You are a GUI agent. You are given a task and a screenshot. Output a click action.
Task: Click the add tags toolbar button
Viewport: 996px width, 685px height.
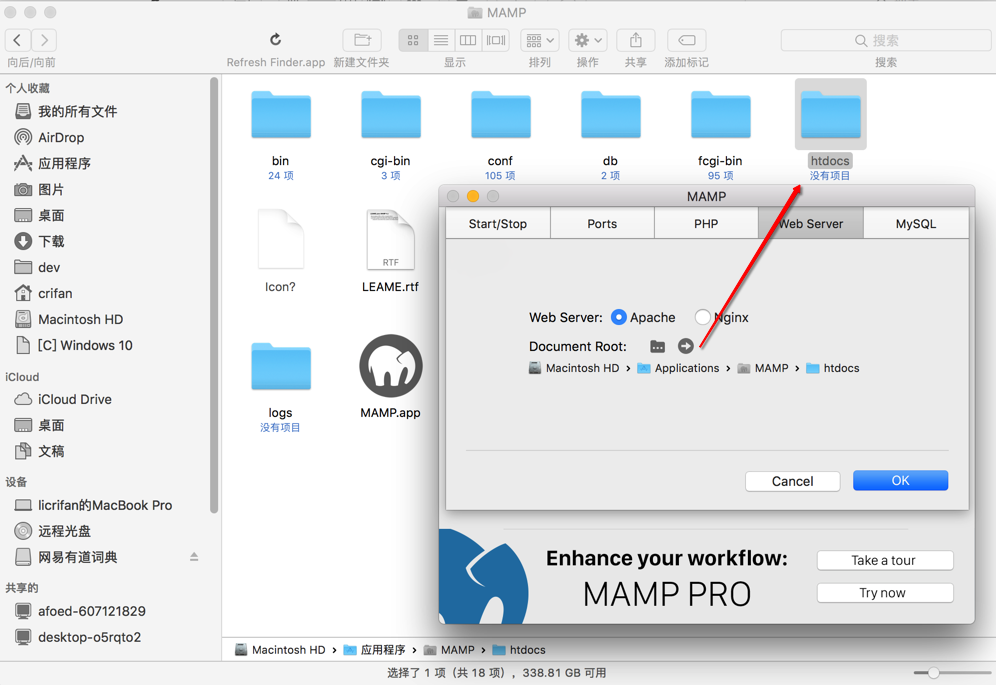pyautogui.click(x=687, y=41)
